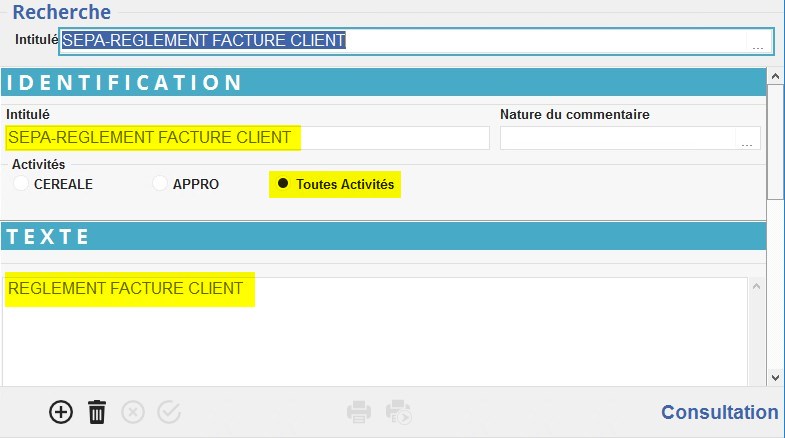This screenshot has height=438, width=785.
Task: Click the second printer preview icon
Action: coord(399,412)
